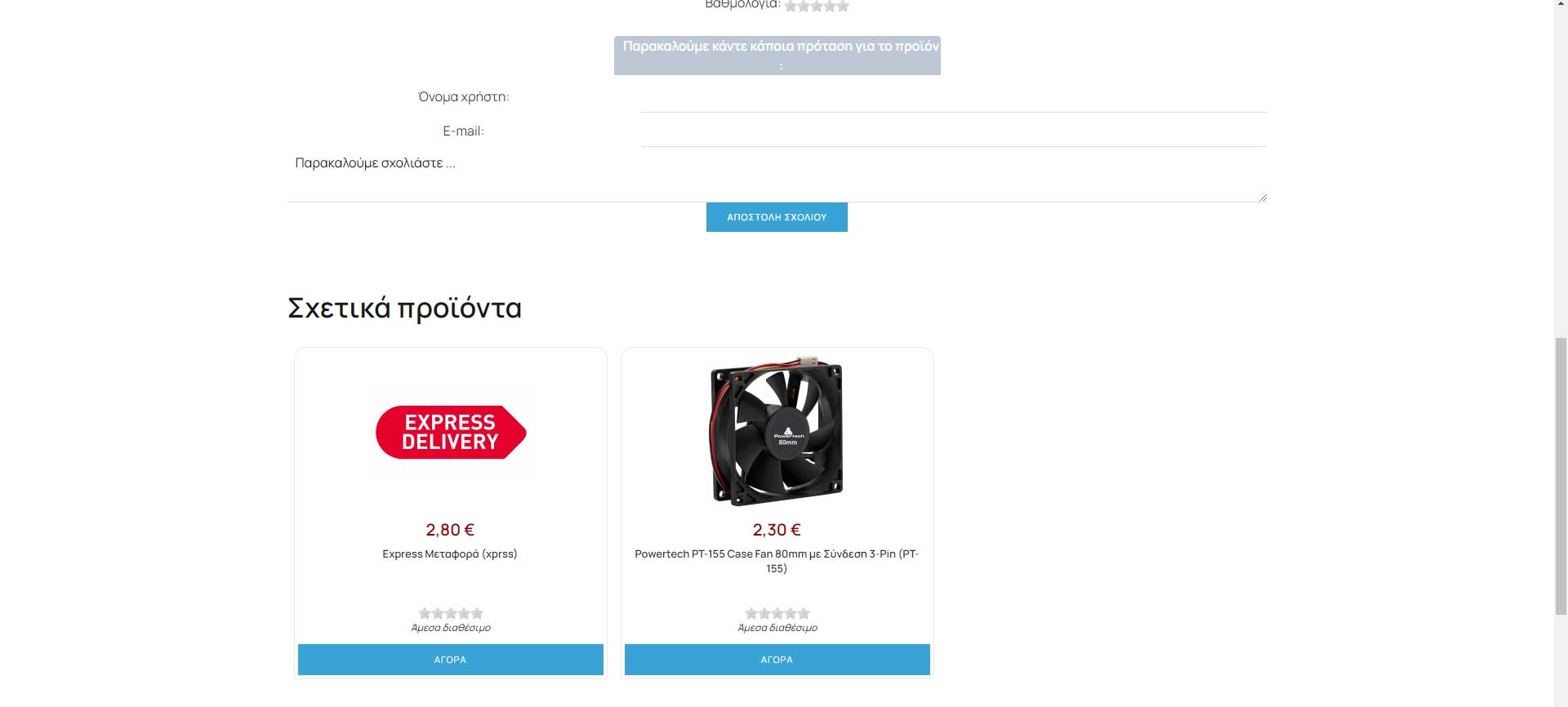1568x707 pixels.
Task: Open the Powertech case fan image
Action: [x=777, y=430]
